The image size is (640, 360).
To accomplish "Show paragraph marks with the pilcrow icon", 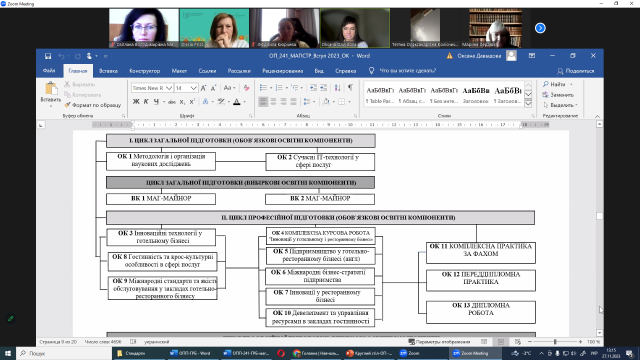I will tap(350, 87).
